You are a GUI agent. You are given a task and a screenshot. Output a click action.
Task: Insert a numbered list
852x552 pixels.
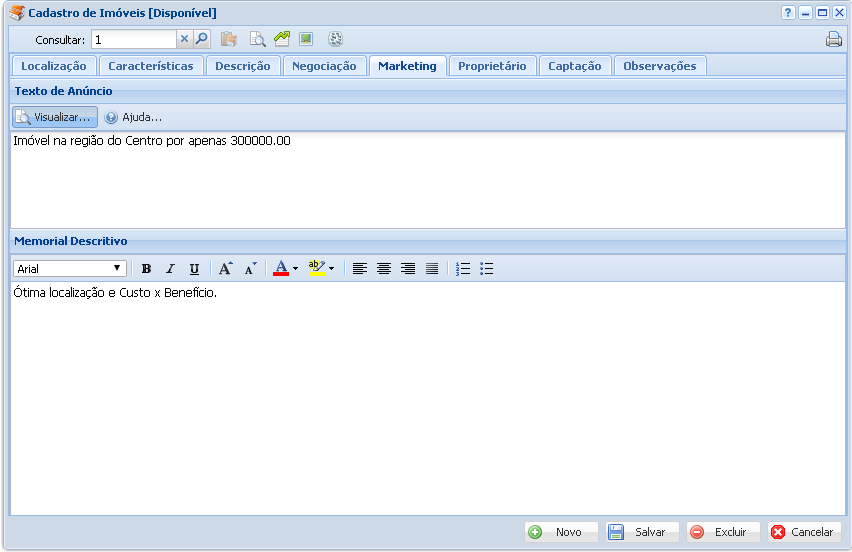pyautogui.click(x=463, y=269)
